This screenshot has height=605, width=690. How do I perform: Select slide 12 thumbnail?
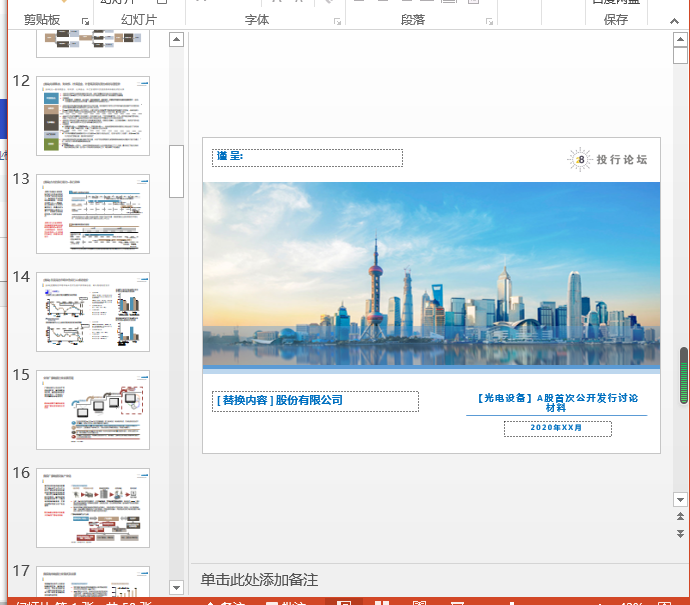click(93, 116)
